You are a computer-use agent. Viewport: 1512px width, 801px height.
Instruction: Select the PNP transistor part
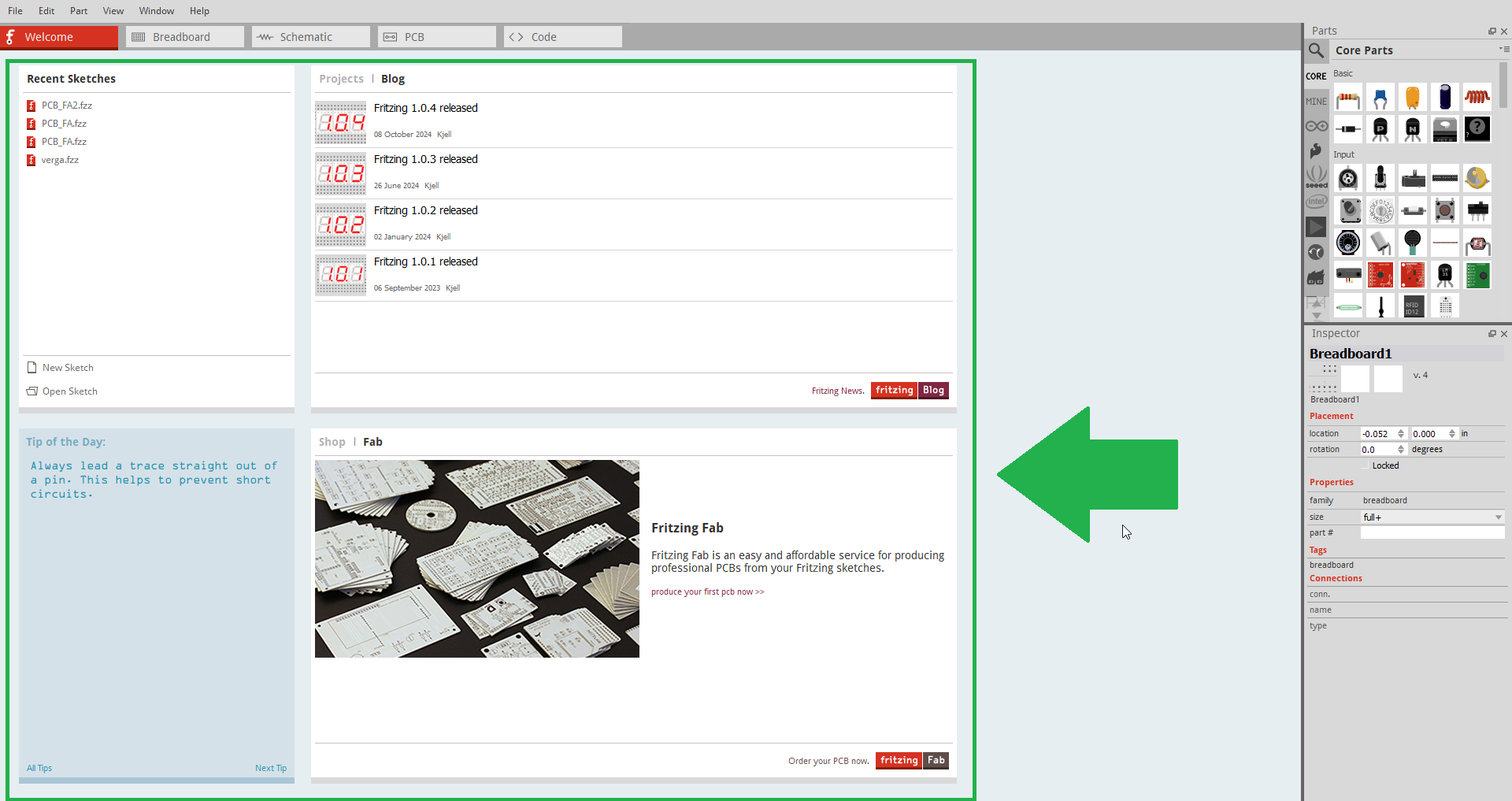click(x=1380, y=129)
